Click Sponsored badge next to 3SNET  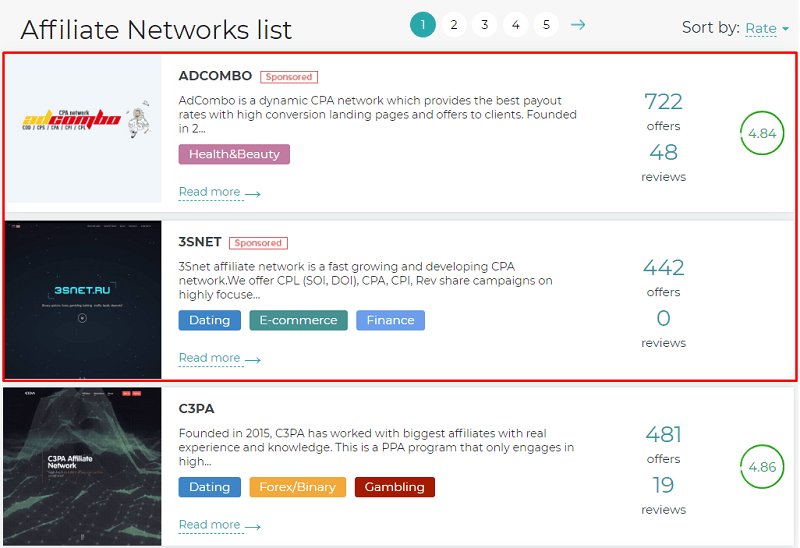[258, 243]
